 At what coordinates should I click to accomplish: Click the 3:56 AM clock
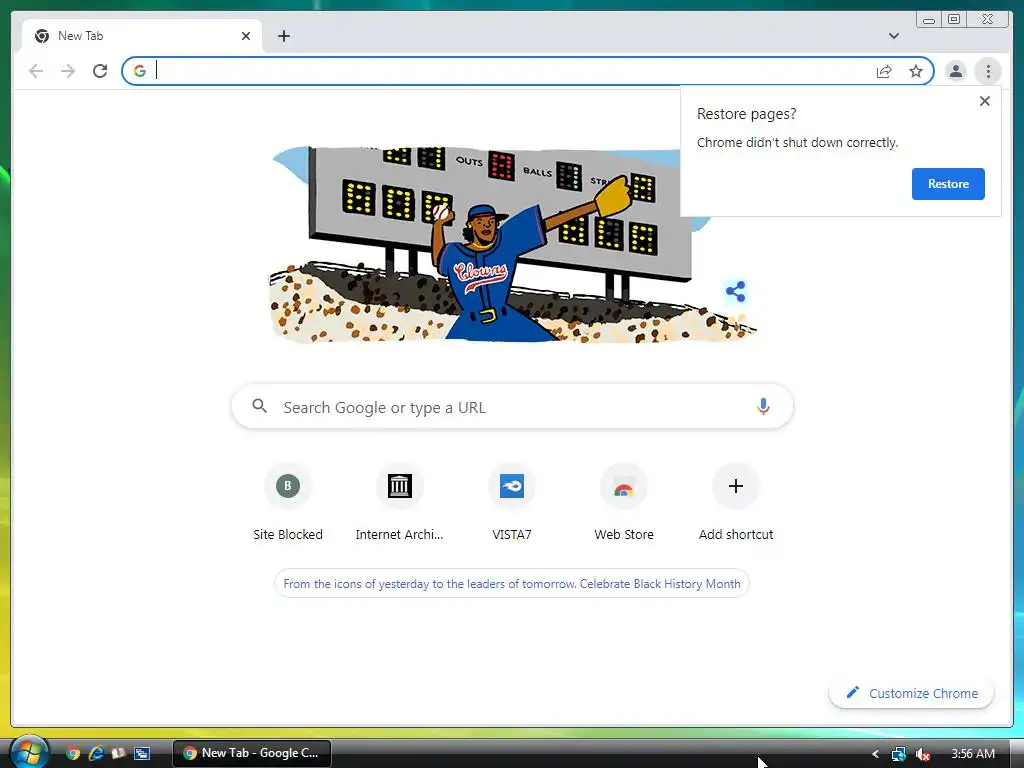coord(973,754)
